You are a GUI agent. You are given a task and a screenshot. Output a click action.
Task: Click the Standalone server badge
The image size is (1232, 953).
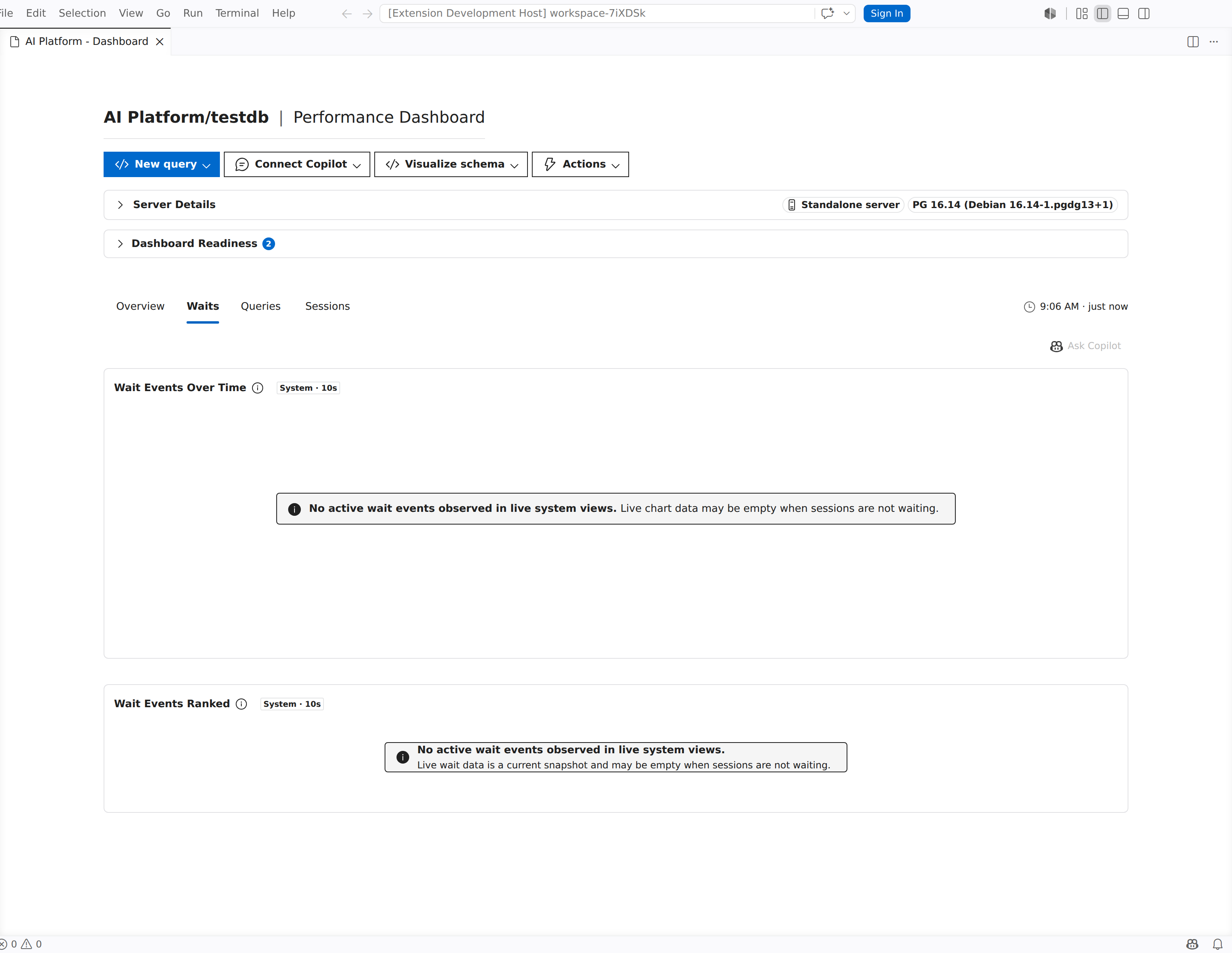click(x=843, y=205)
